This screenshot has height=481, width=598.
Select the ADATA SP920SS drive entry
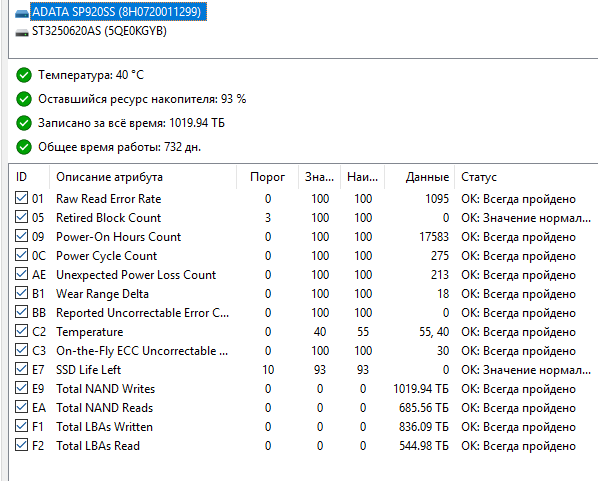[118, 12]
